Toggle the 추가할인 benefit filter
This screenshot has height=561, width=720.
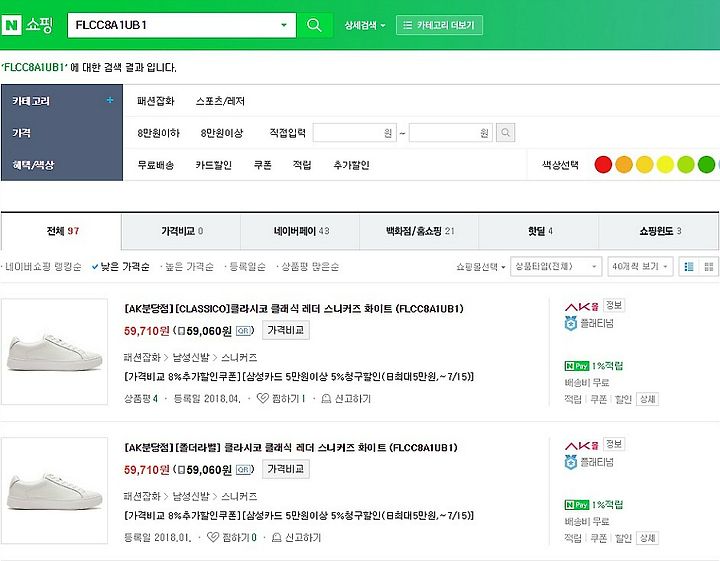pos(351,165)
